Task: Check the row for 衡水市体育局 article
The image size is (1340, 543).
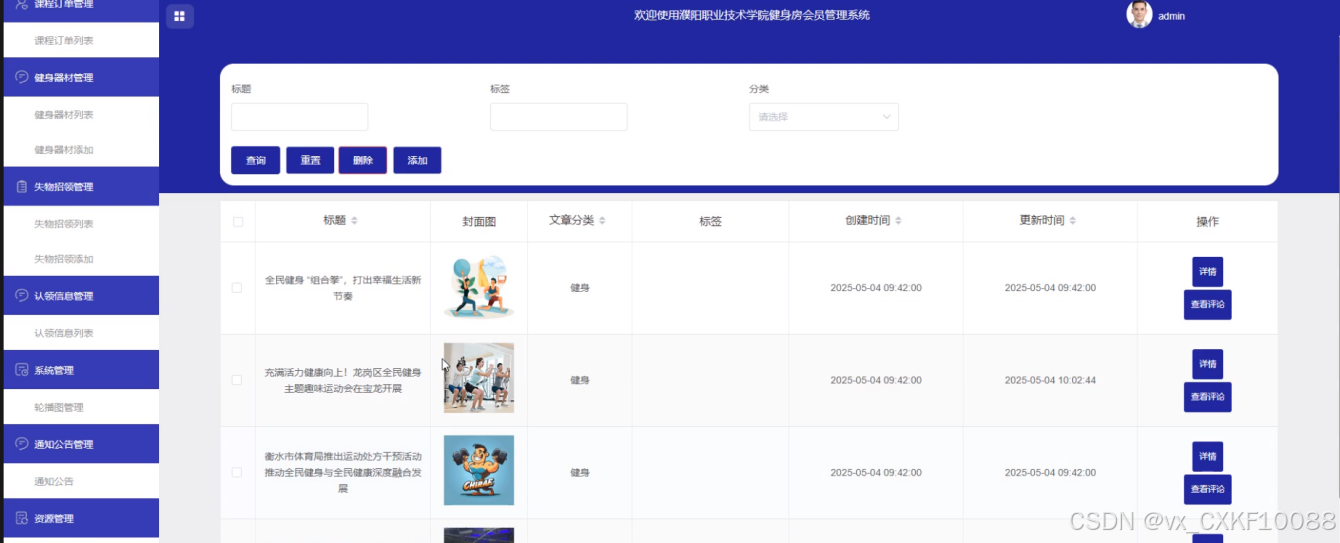Action: tap(237, 472)
